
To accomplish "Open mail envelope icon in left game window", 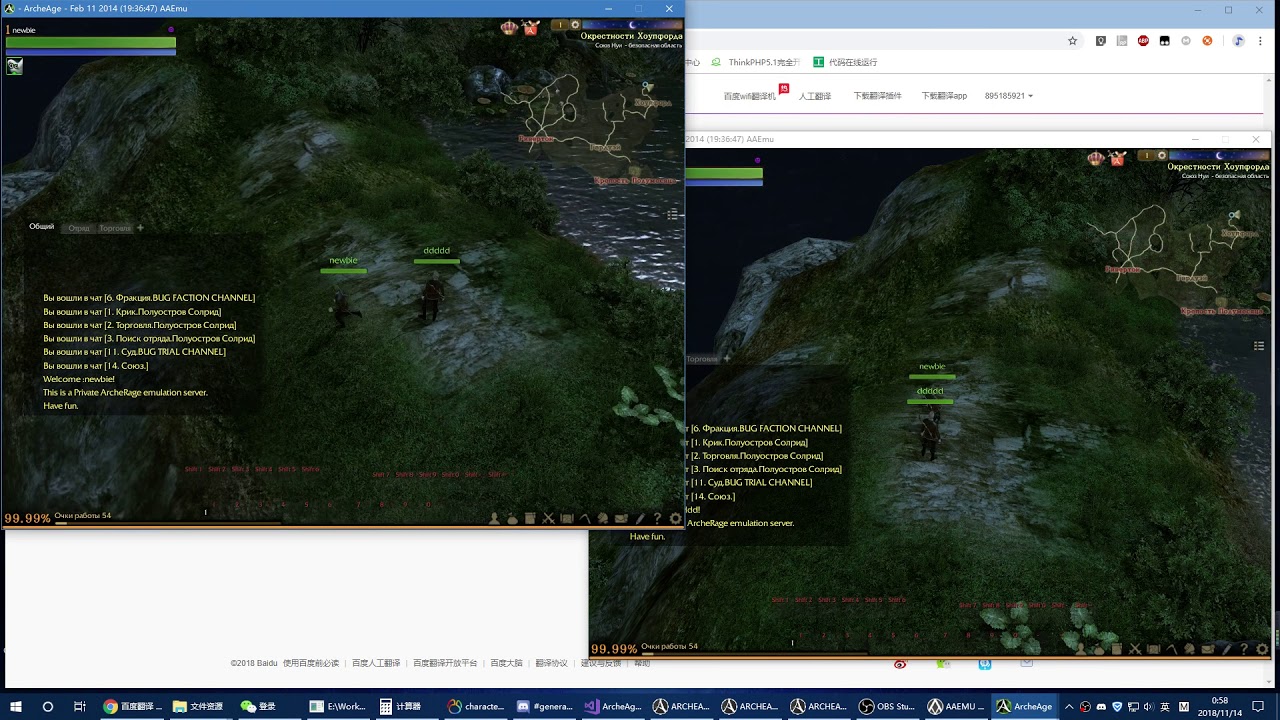I will [621, 519].
